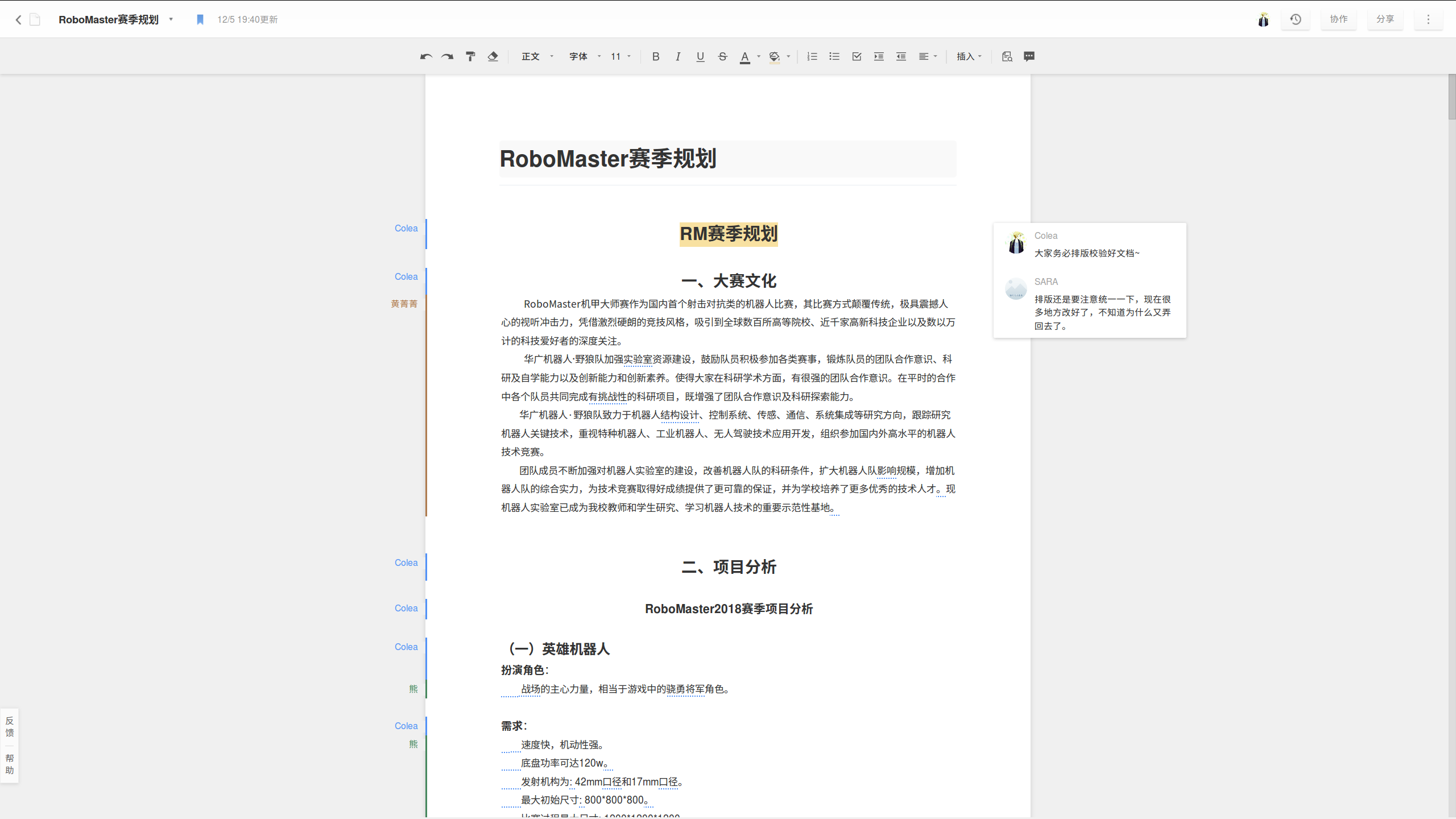Open the font color dropdown arrow
This screenshot has height=819, width=1456.
(759, 56)
